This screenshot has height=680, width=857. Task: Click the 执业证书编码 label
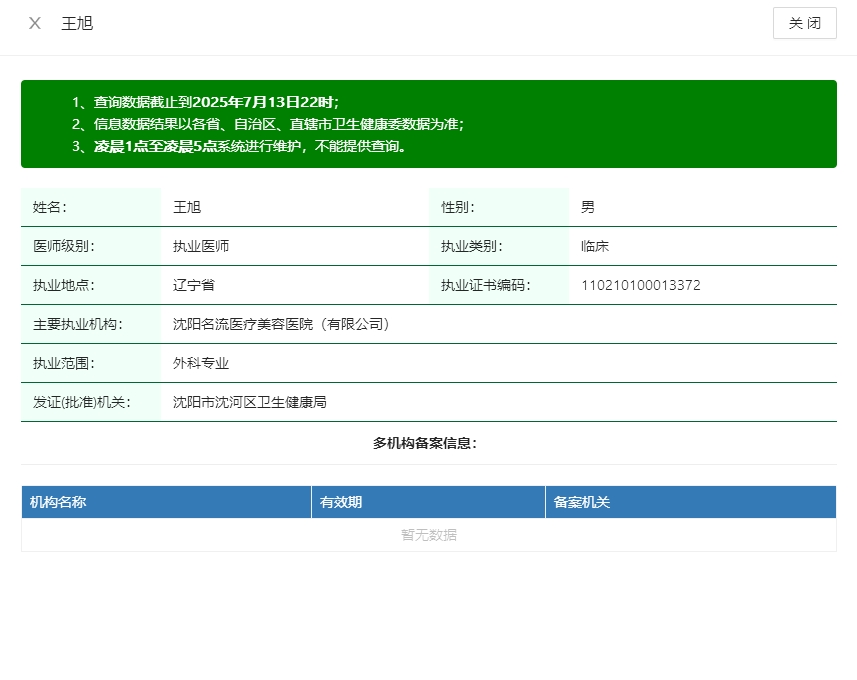coord(486,285)
